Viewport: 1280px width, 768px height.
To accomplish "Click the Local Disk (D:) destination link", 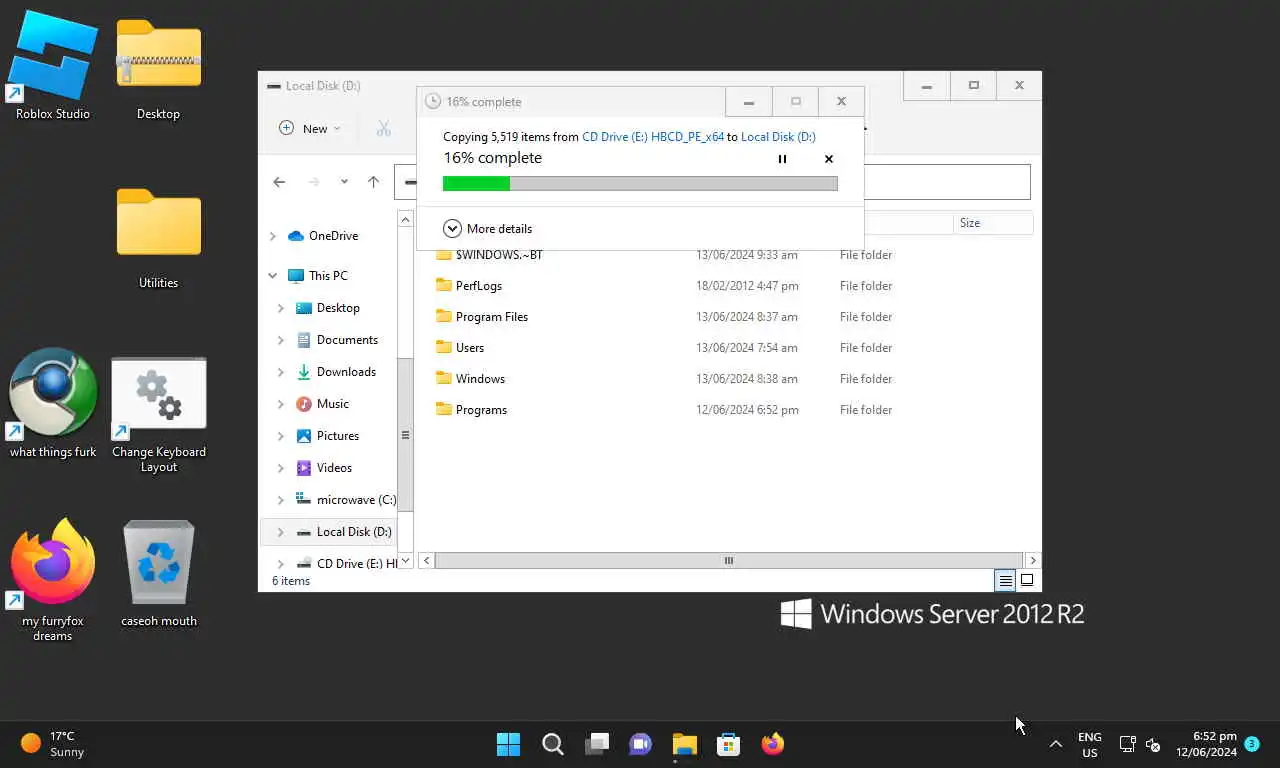I will point(778,137).
